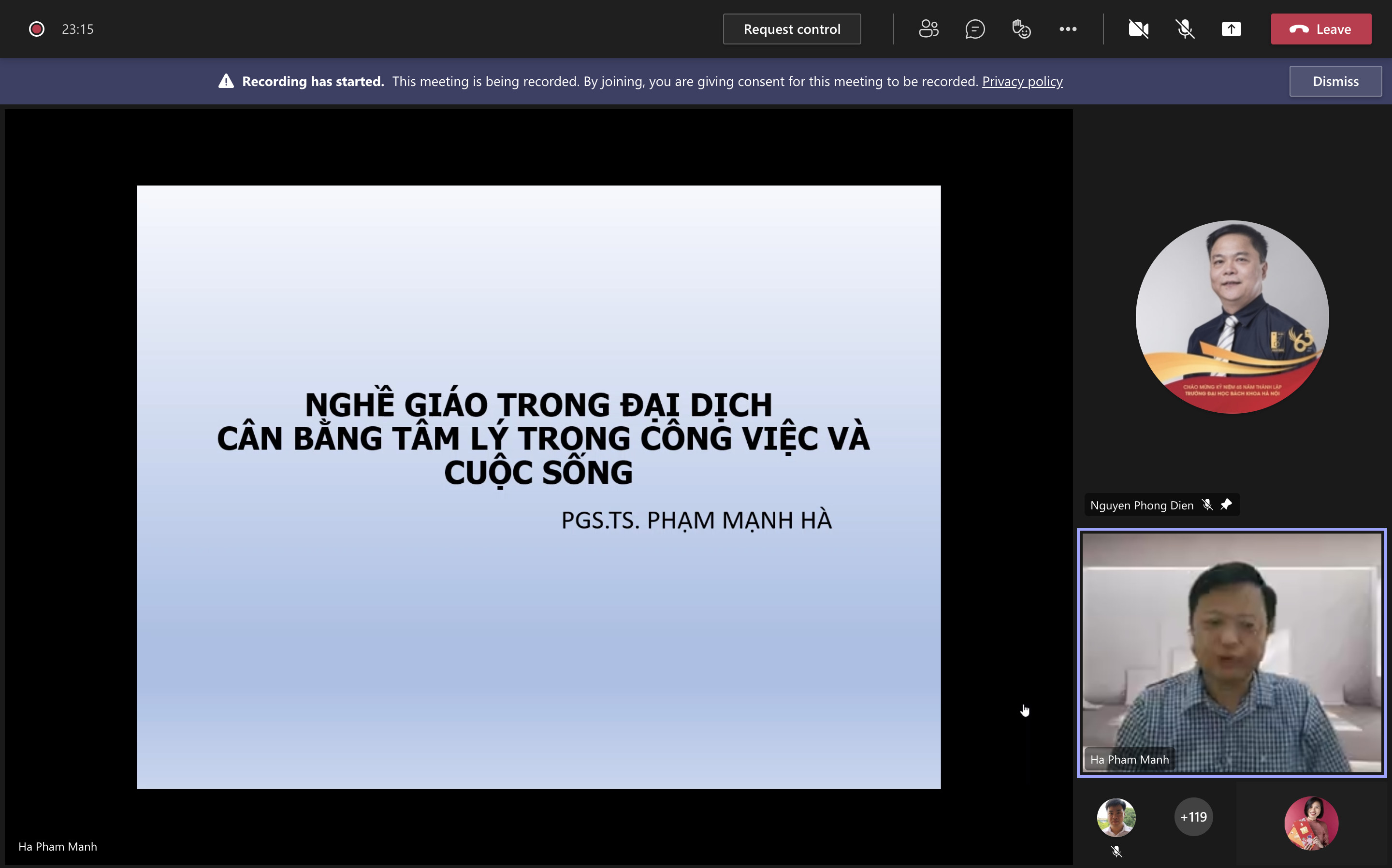Open the share content tray
This screenshot has width=1392, height=868.
pyautogui.click(x=1231, y=29)
